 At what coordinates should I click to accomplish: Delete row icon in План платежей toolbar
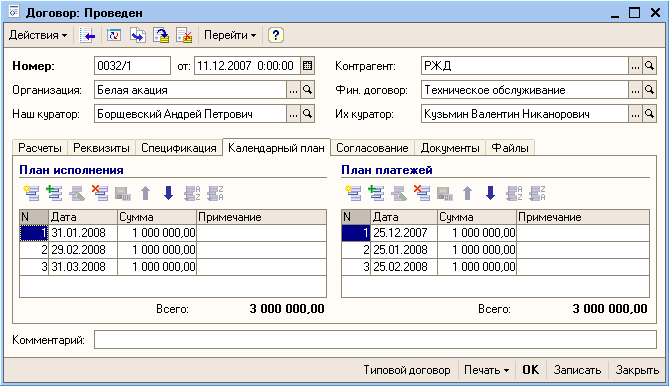tap(422, 193)
